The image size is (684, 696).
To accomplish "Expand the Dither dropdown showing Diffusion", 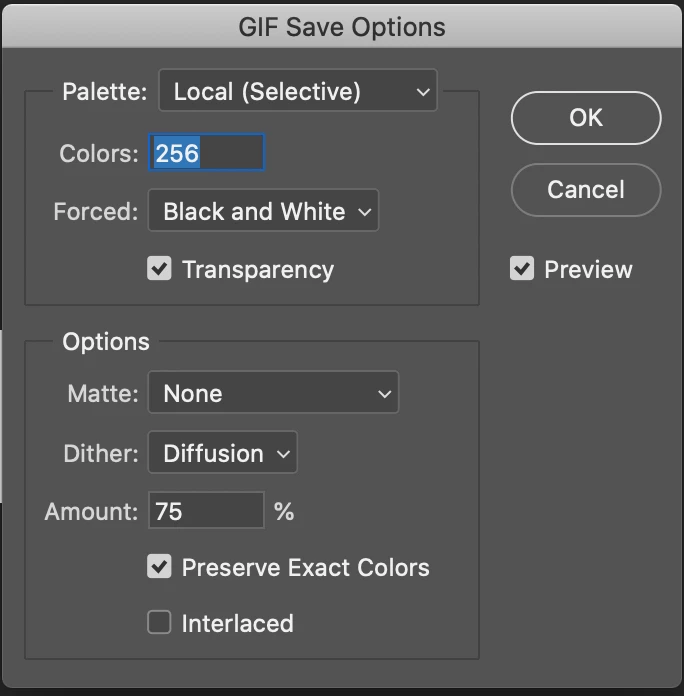I will click(222, 453).
